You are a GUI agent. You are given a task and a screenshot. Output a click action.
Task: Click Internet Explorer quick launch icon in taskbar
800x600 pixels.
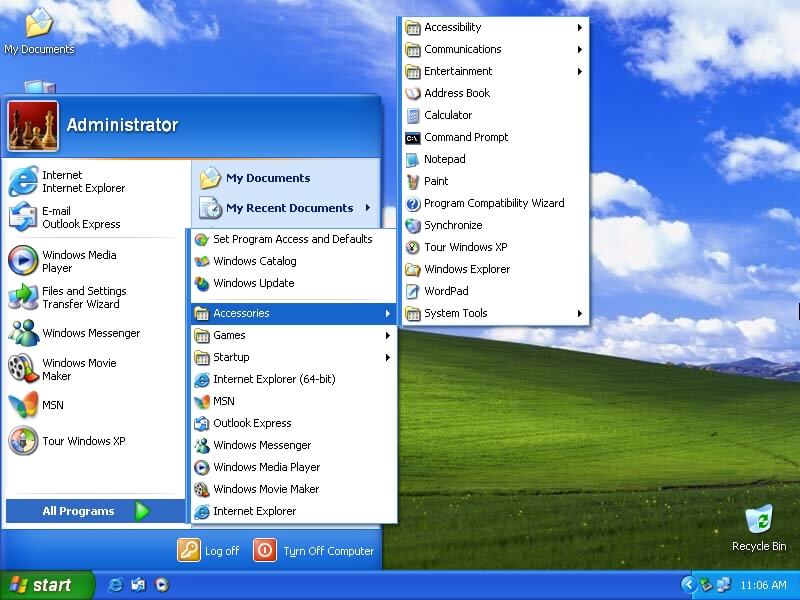[116, 585]
